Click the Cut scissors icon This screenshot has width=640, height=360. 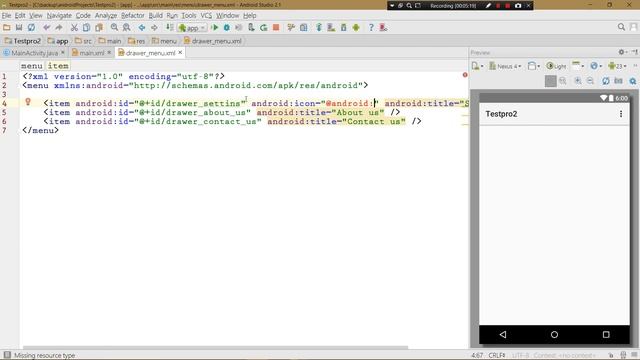[x=74, y=27]
